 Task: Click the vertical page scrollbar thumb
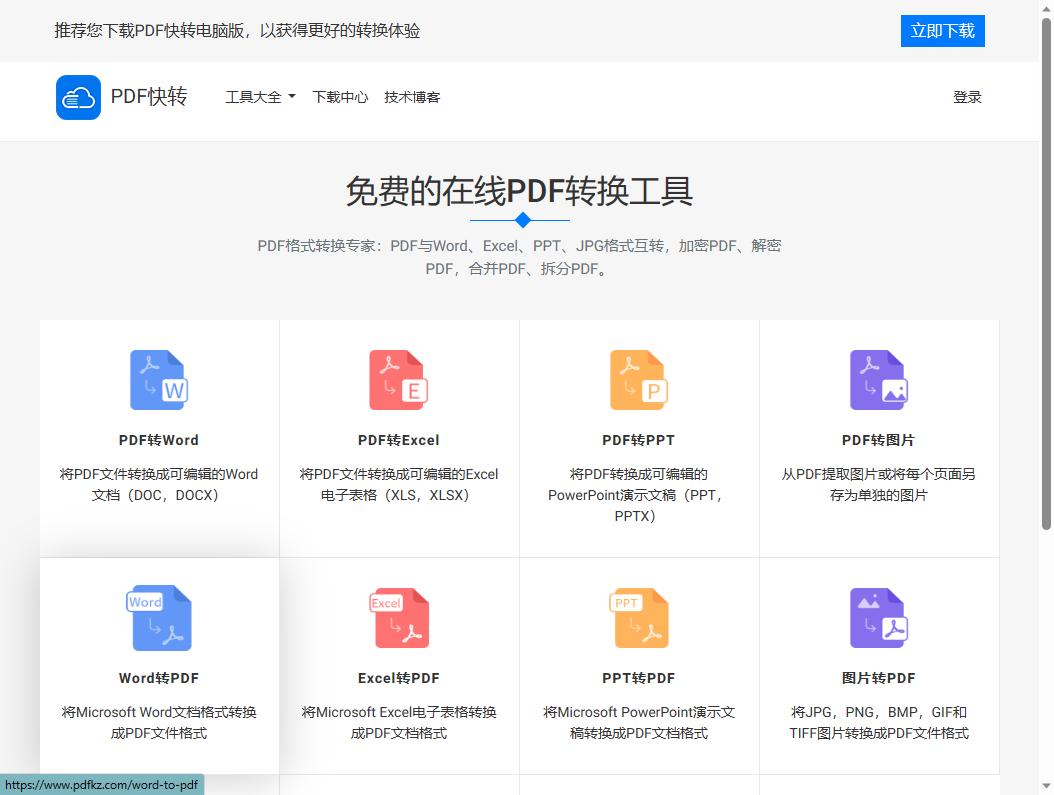pyautogui.click(x=1046, y=274)
